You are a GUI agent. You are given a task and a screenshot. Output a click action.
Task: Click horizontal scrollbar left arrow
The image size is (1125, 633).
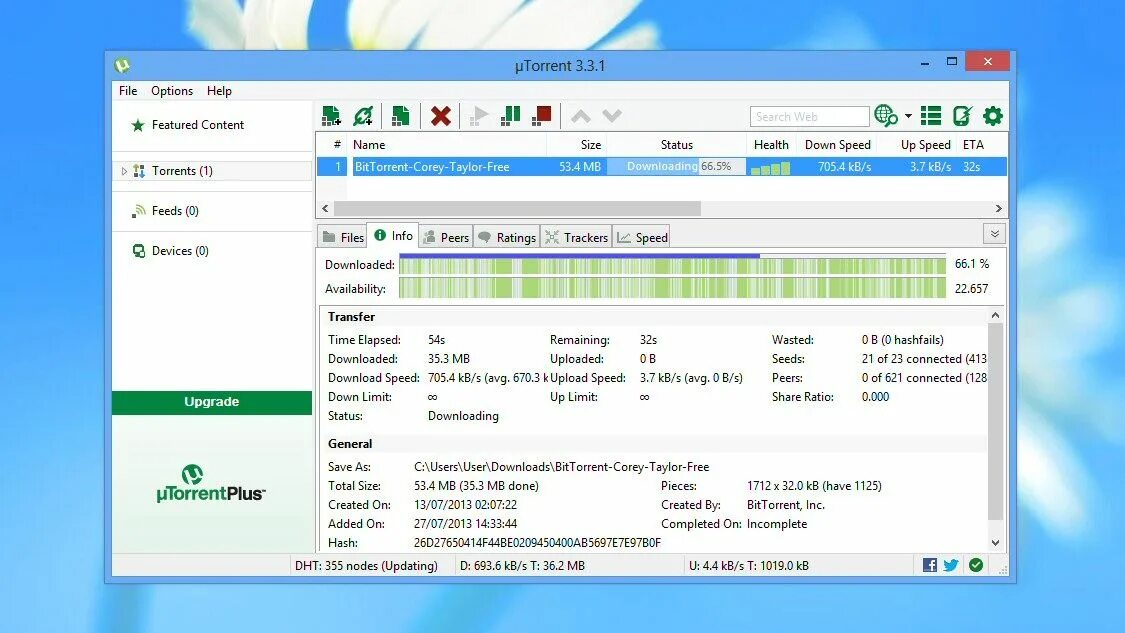(325, 208)
